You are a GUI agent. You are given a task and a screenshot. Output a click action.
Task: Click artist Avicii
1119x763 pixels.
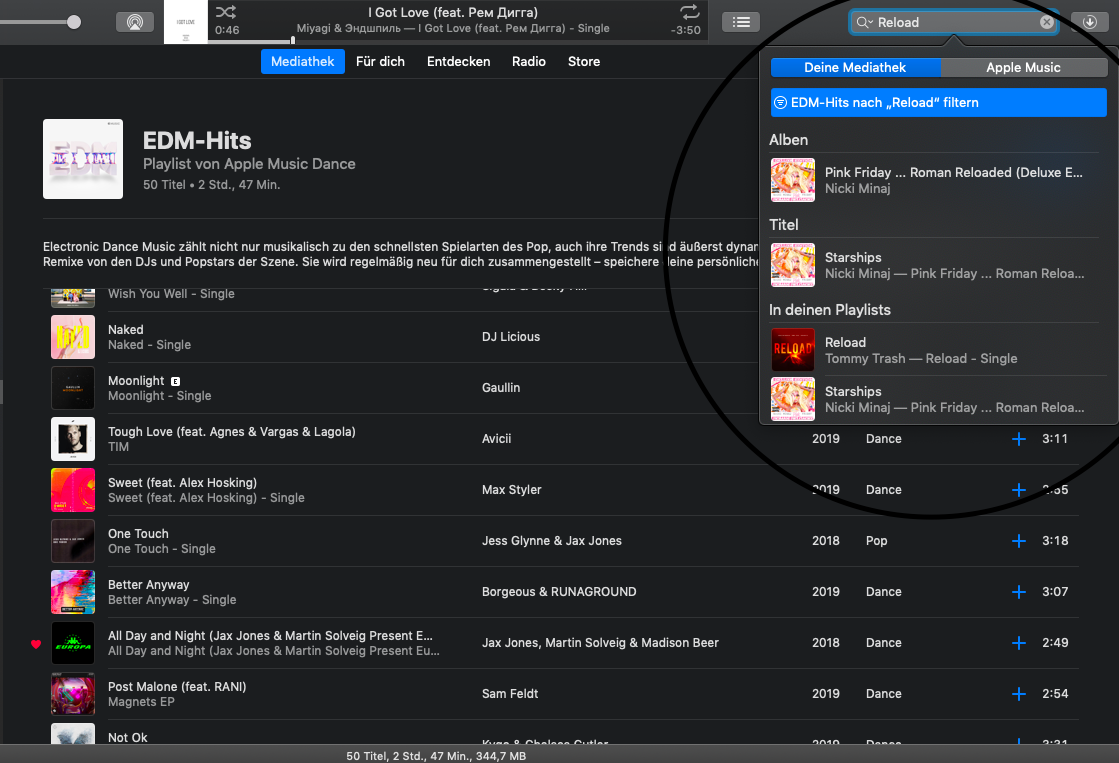coord(496,439)
